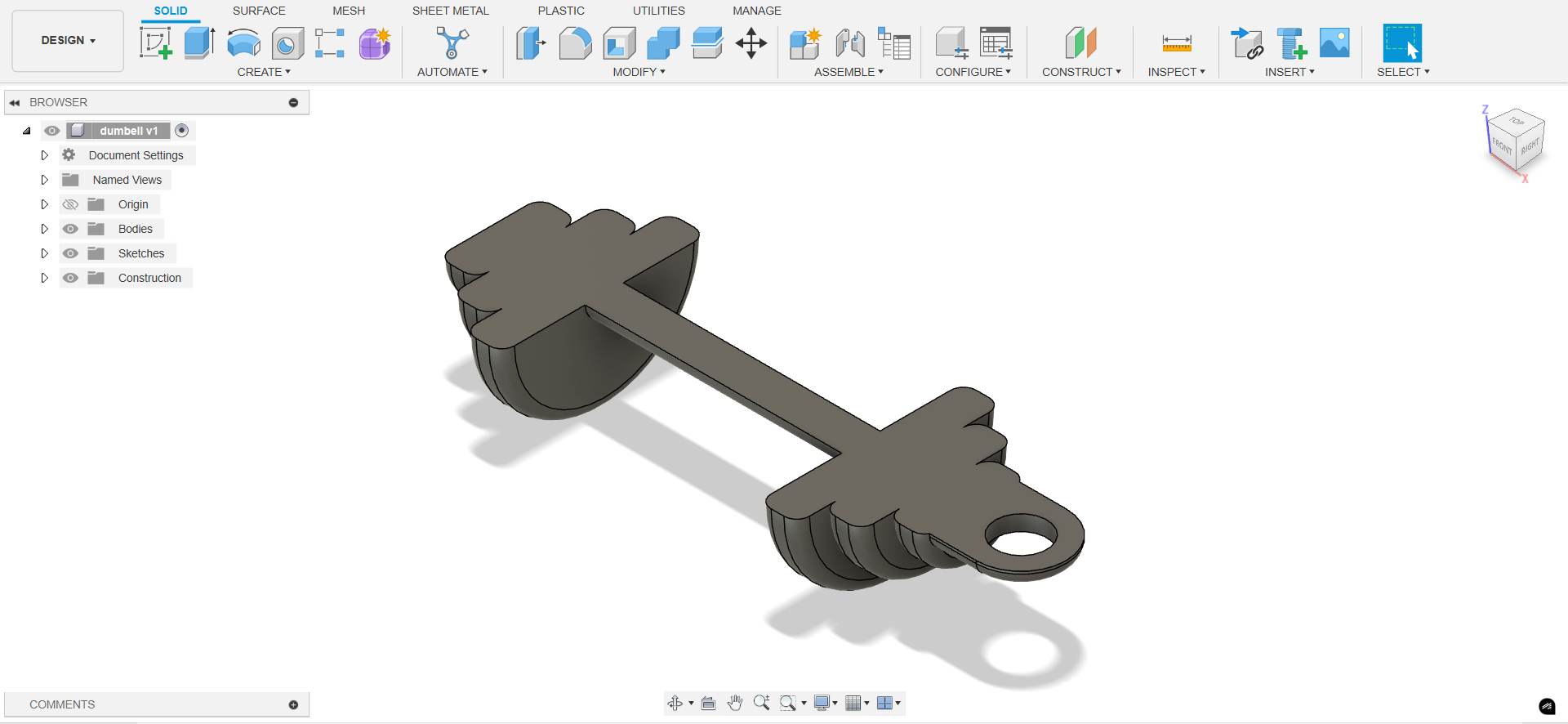Open the INSPECT dropdown menu
1568x724 pixels.
click(1176, 72)
